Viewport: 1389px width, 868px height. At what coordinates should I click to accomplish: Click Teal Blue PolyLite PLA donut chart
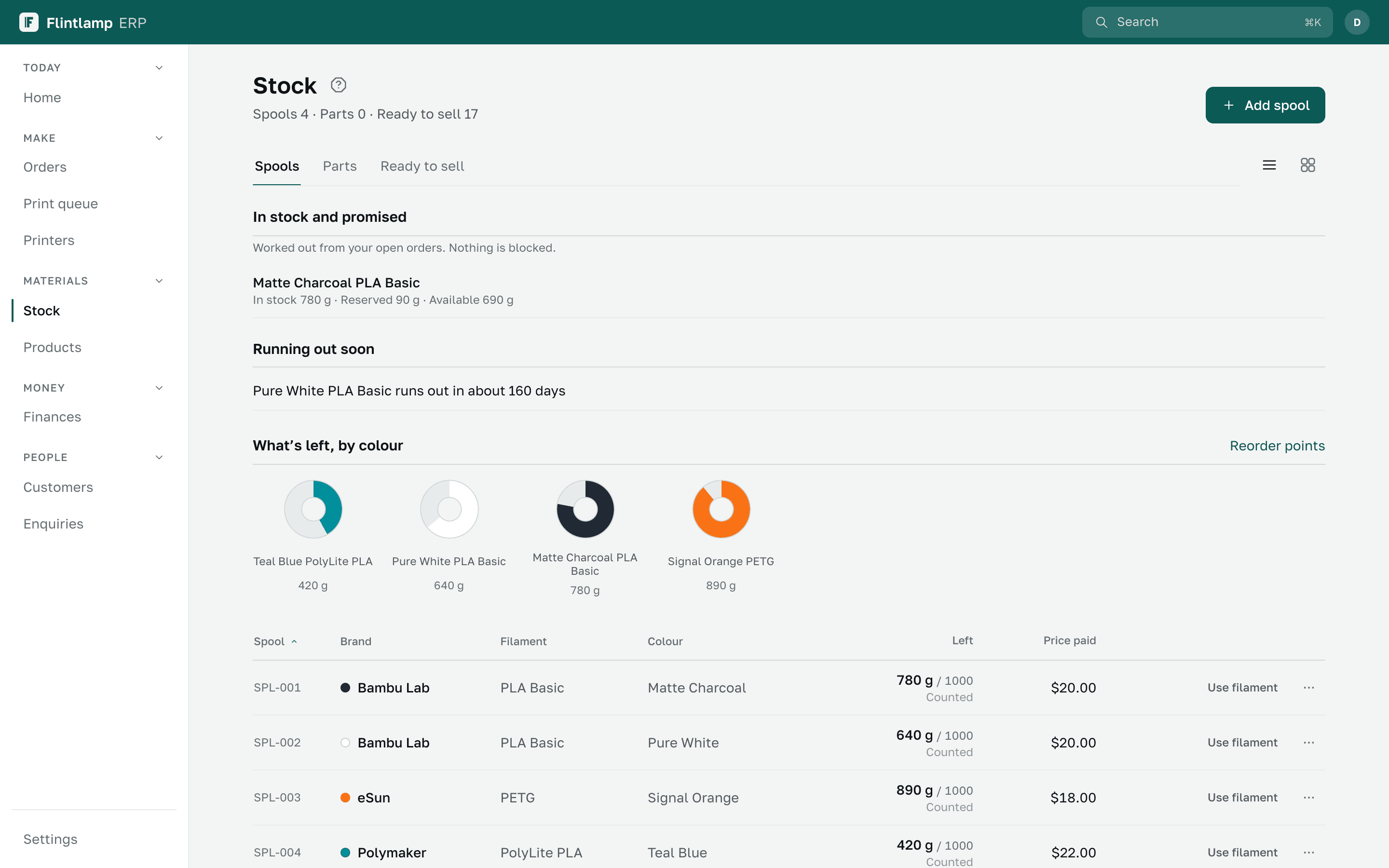coord(313,509)
